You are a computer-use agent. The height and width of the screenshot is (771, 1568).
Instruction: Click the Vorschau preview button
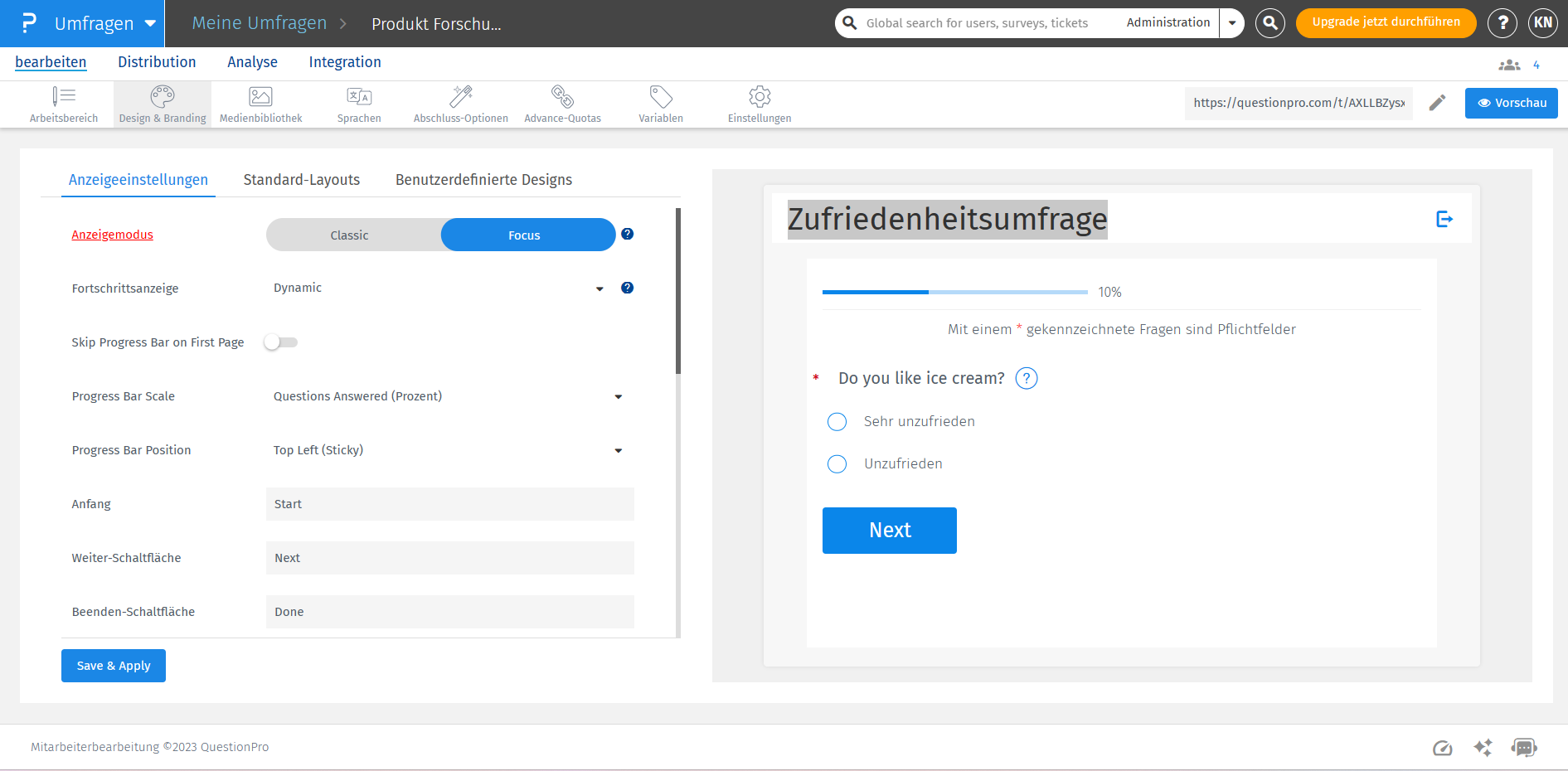pyautogui.click(x=1512, y=103)
